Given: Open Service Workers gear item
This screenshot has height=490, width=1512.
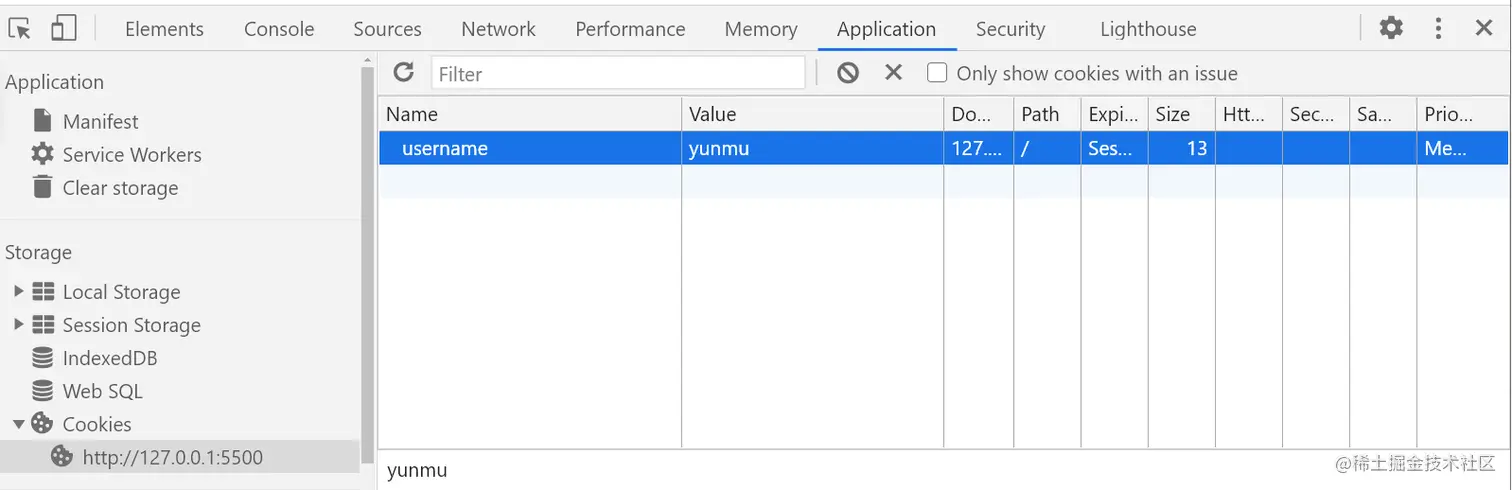Looking at the screenshot, I should [131, 155].
